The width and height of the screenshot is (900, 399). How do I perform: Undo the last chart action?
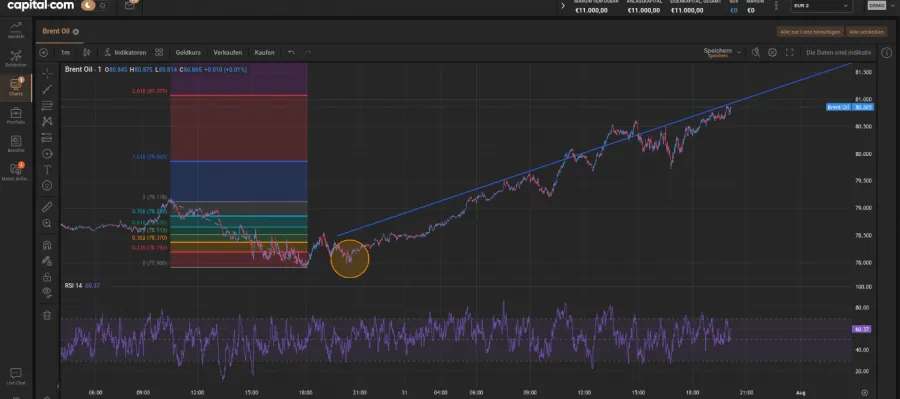coord(291,52)
